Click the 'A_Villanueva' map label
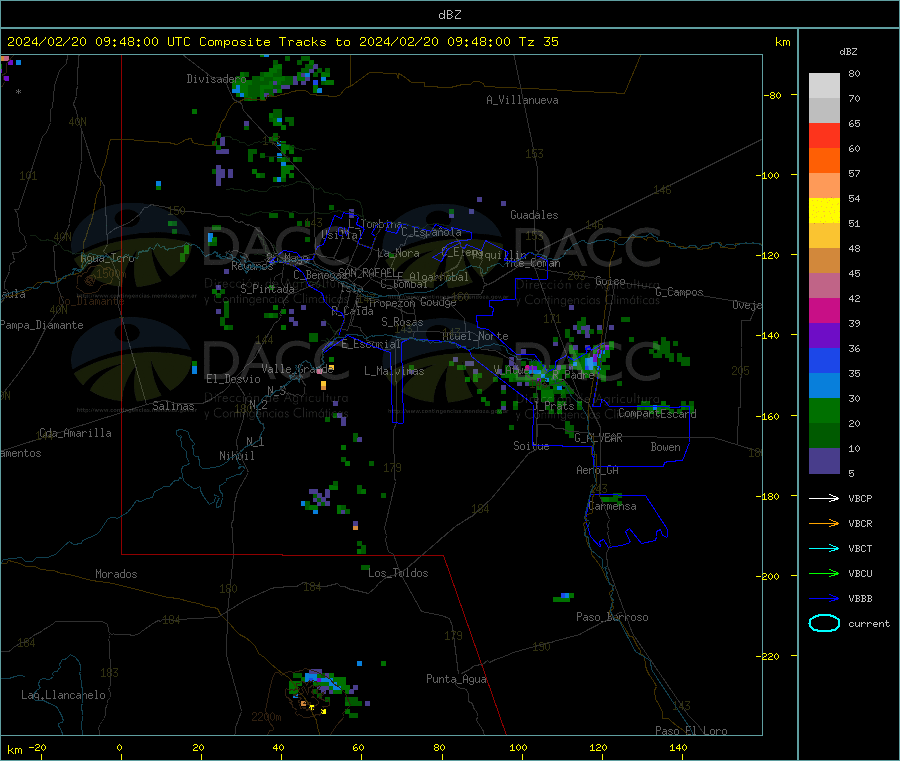Image resolution: width=900 pixels, height=761 pixels. 522,100
